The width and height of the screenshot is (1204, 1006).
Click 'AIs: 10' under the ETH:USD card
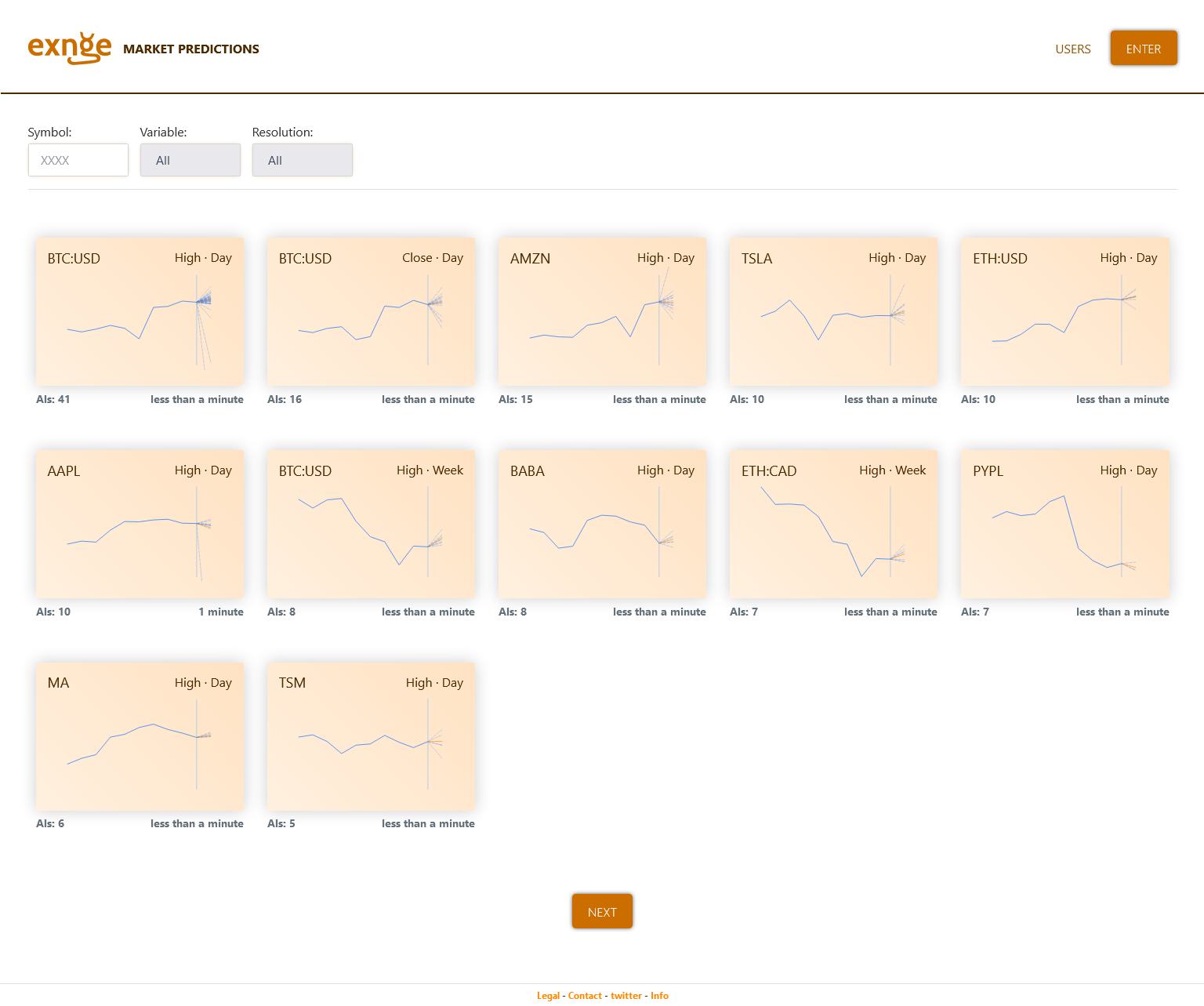point(978,399)
